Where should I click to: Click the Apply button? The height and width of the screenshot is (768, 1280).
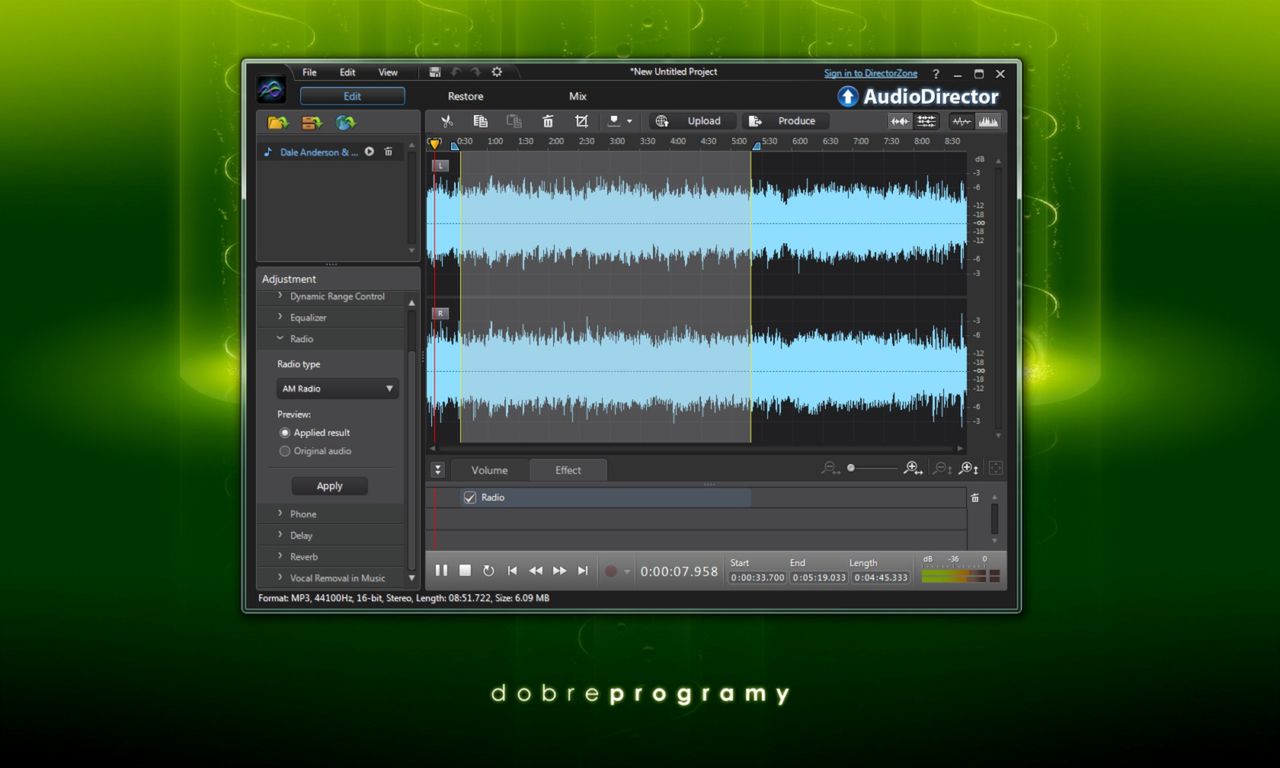pyautogui.click(x=330, y=486)
